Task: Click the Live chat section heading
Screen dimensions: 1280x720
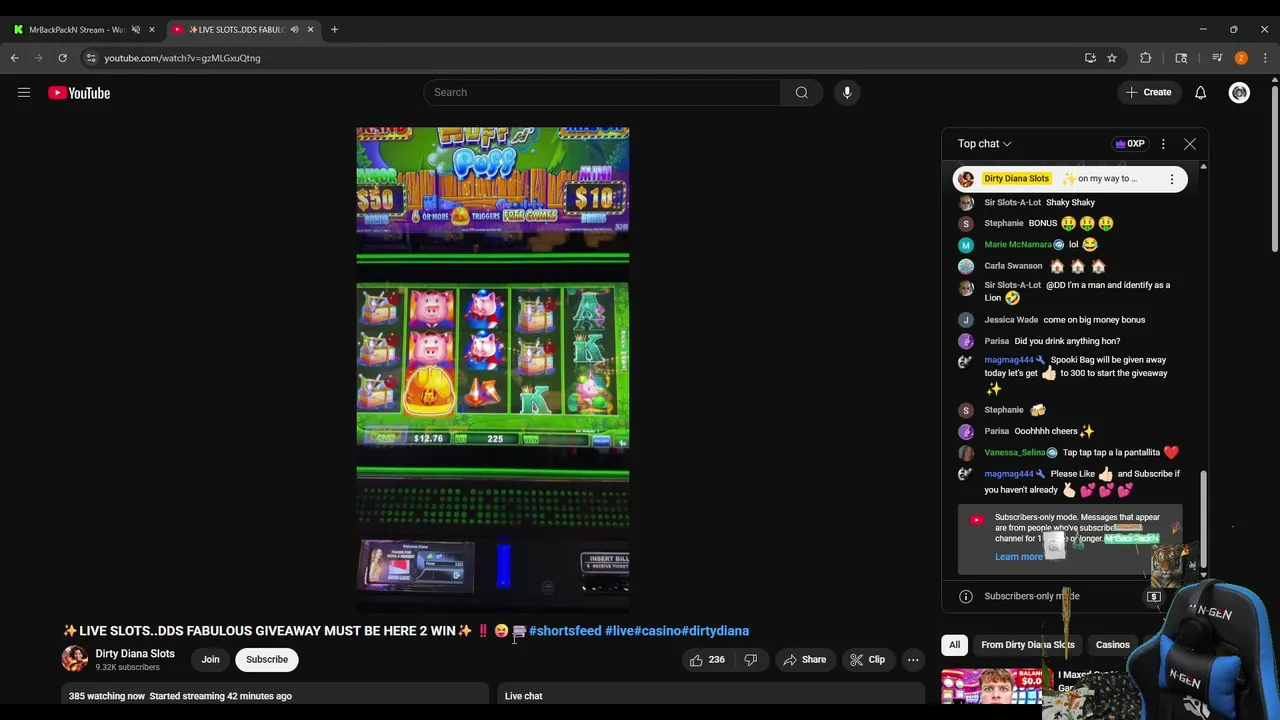Action: pyautogui.click(x=523, y=696)
